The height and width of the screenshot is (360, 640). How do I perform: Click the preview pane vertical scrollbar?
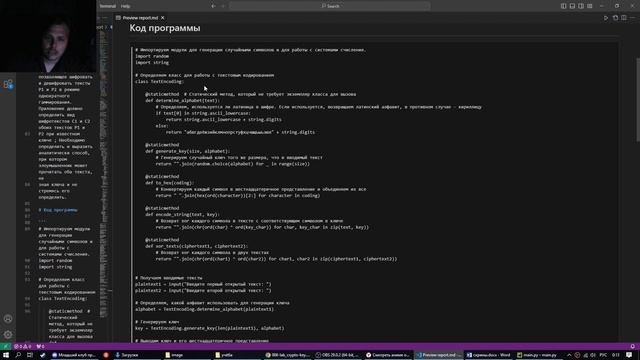[x=638, y=100]
